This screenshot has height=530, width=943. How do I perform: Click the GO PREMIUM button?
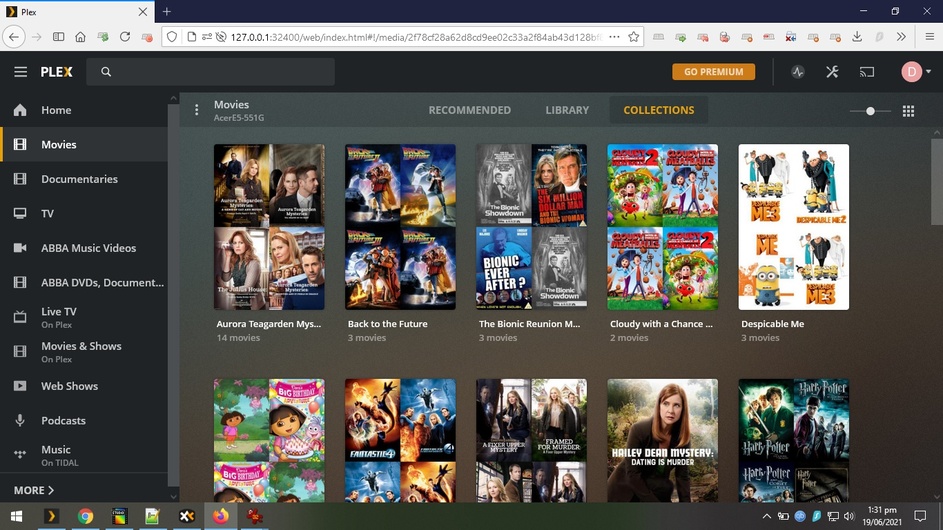tap(713, 72)
